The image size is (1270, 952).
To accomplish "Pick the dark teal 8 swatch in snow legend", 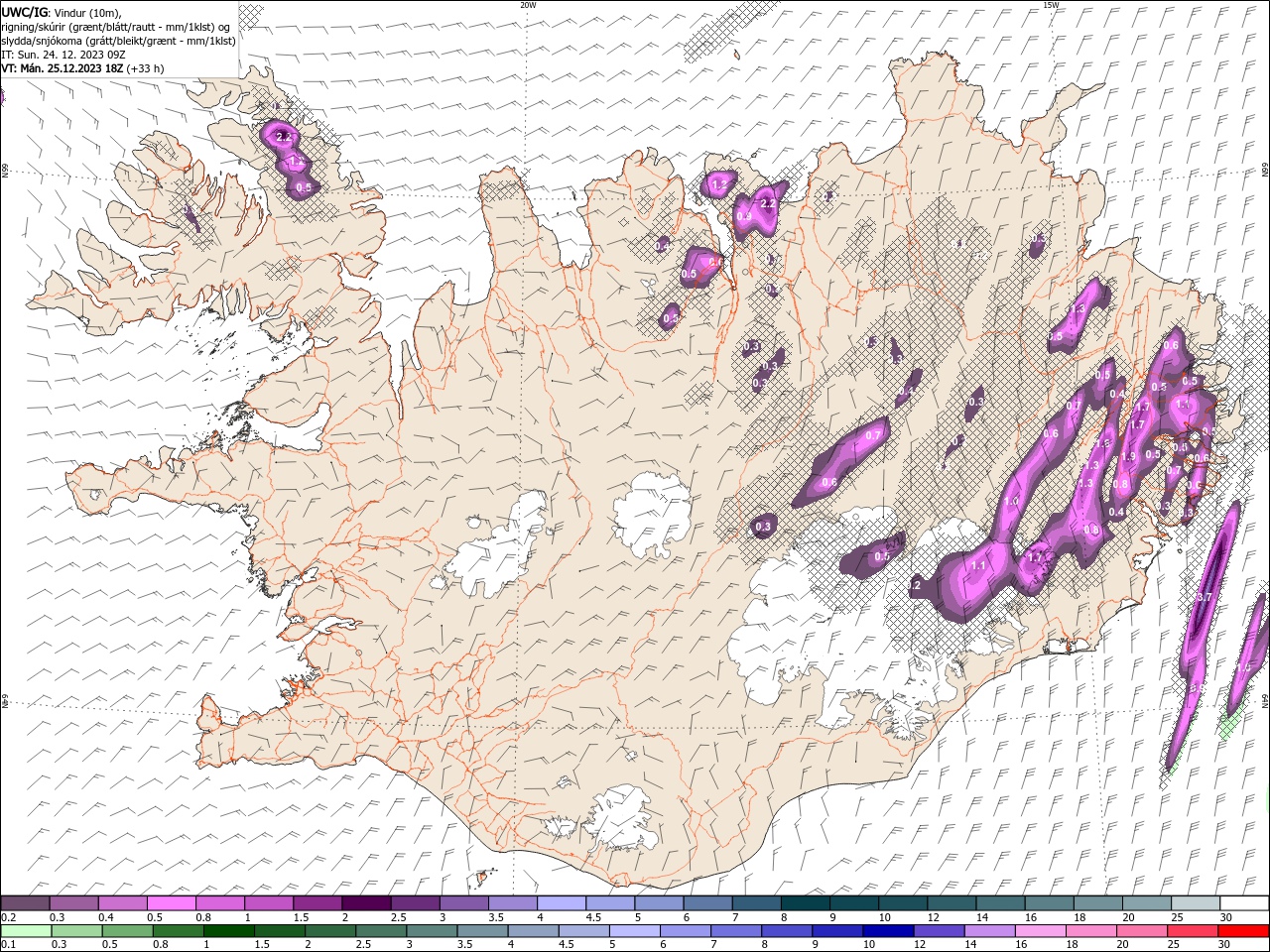I will [x=805, y=903].
